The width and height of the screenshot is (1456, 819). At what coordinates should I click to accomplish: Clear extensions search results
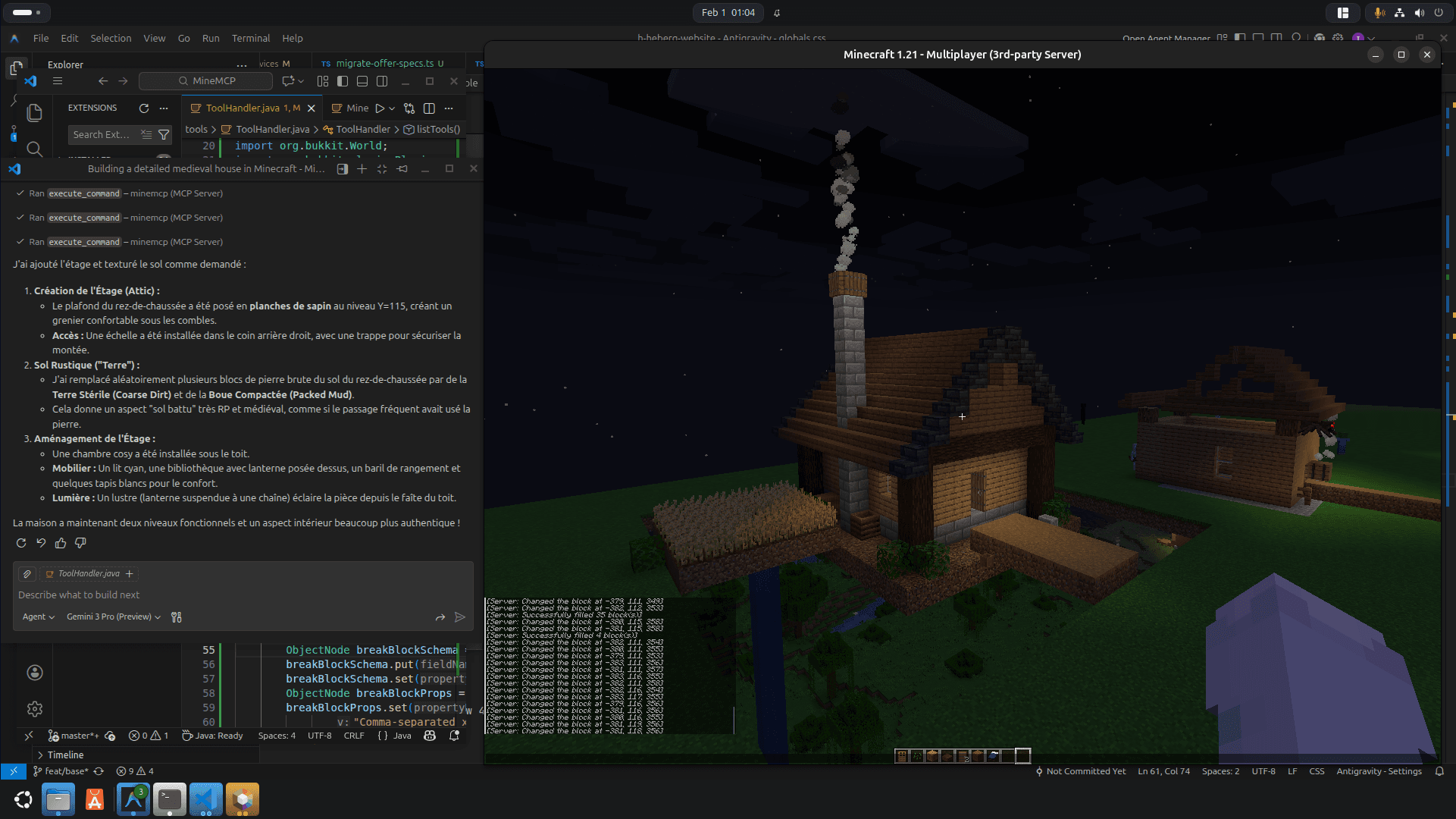click(146, 134)
